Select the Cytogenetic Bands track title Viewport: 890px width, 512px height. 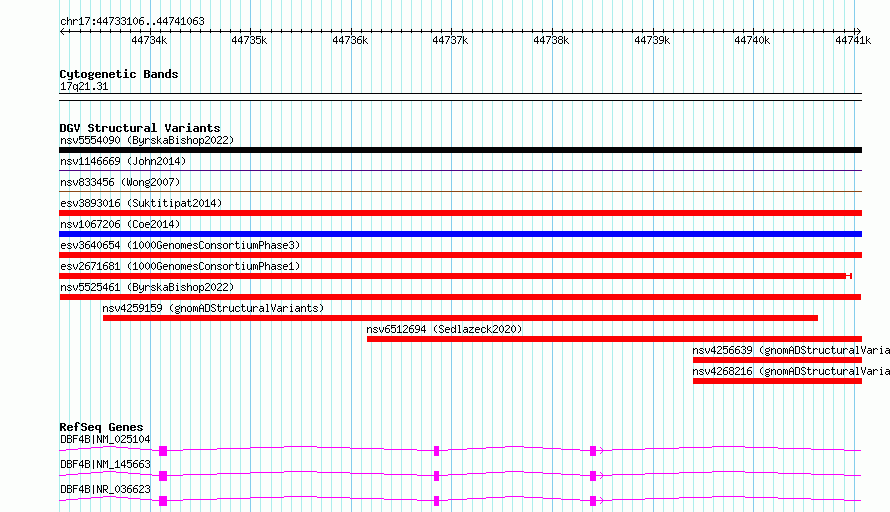point(119,74)
